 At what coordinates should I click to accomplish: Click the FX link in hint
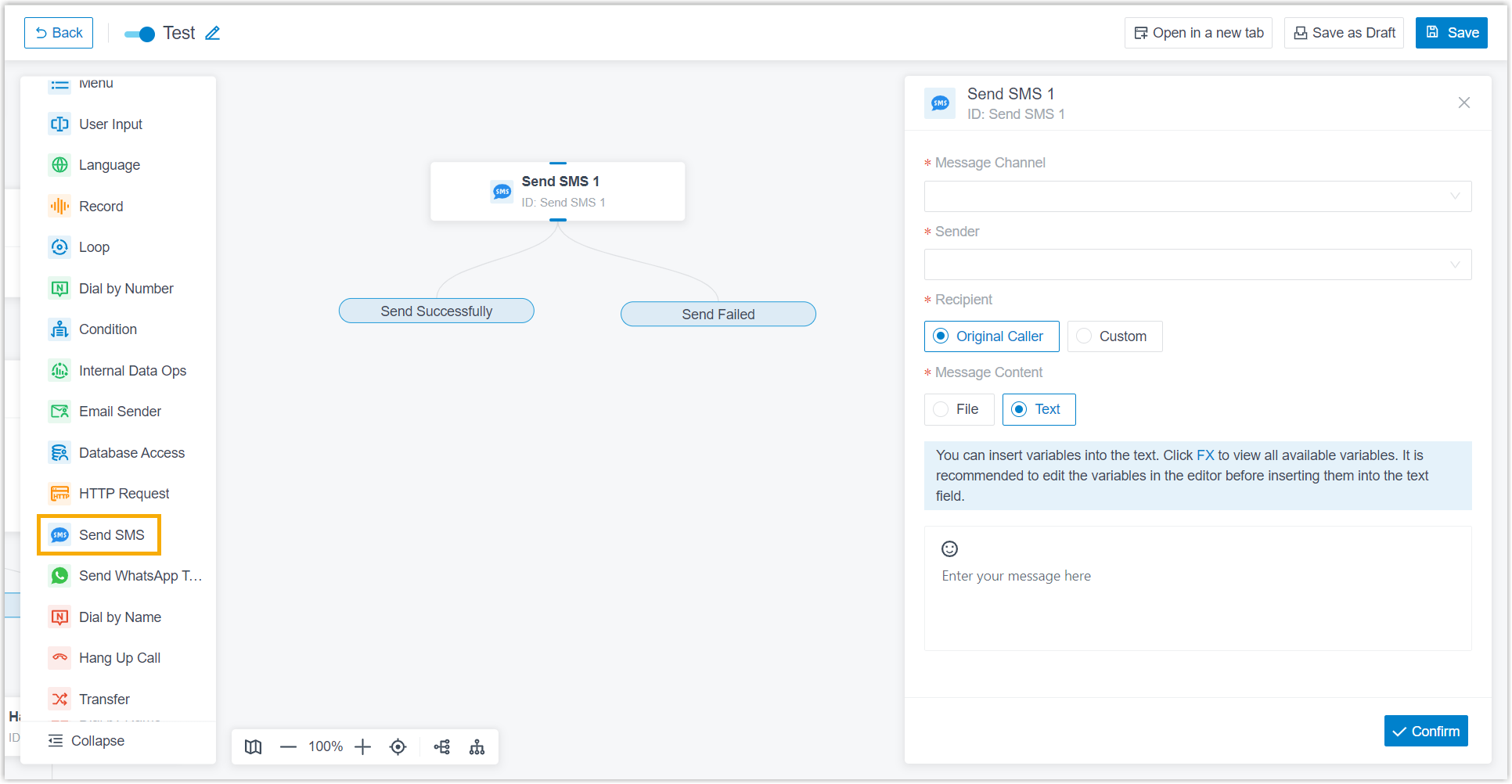click(1205, 455)
